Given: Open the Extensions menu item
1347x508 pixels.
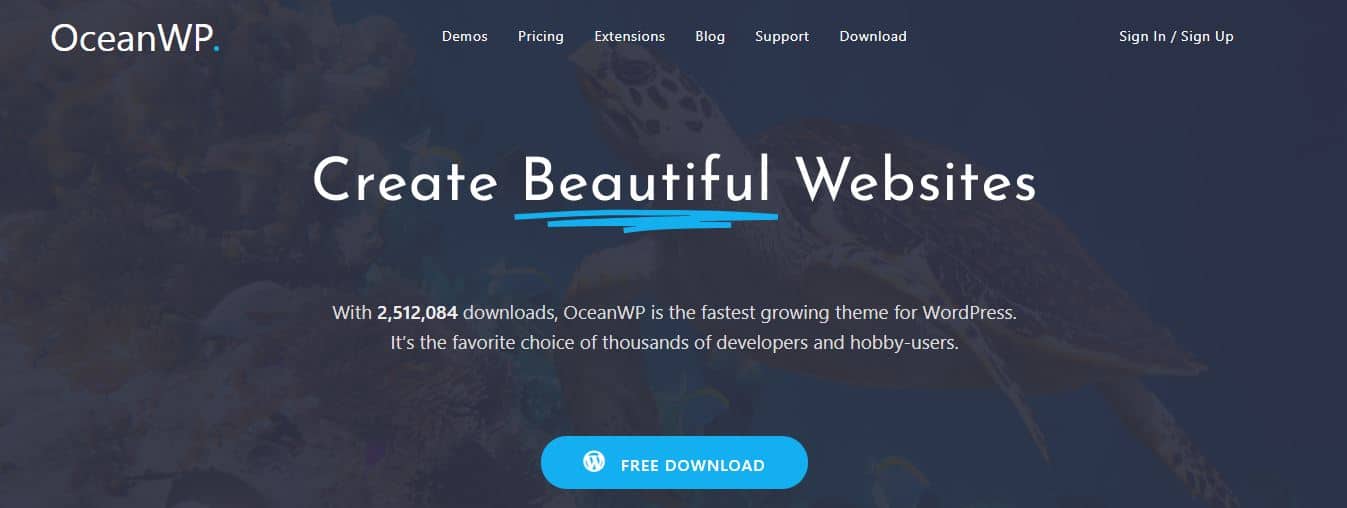Looking at the screenshot, I should click(x=629, y=36).
